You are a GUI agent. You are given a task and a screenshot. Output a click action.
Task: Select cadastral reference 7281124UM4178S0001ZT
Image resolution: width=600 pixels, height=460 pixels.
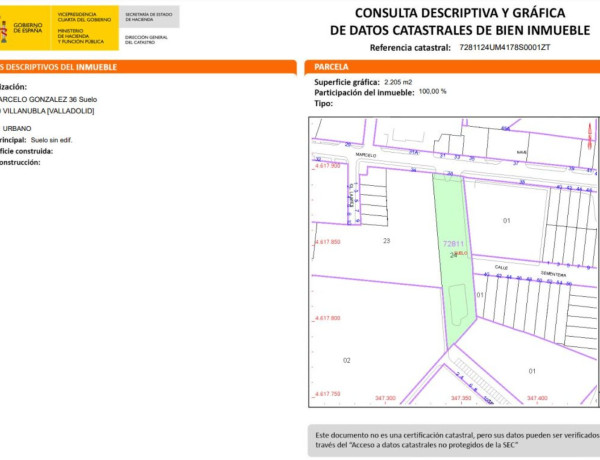coord(505,47)
